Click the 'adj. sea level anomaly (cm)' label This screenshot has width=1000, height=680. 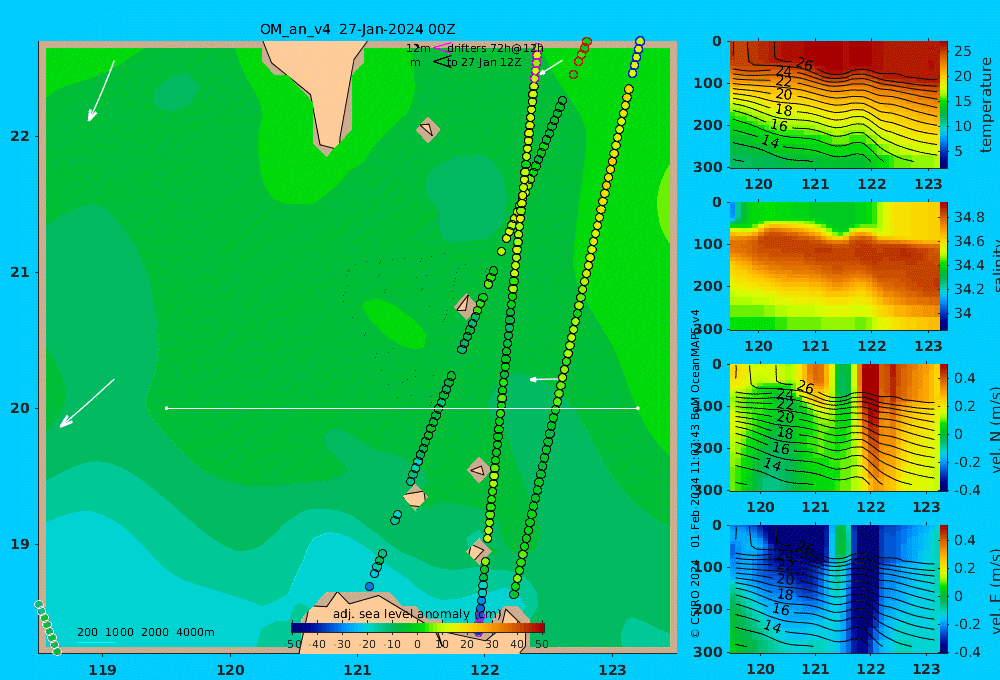point(417,614)
